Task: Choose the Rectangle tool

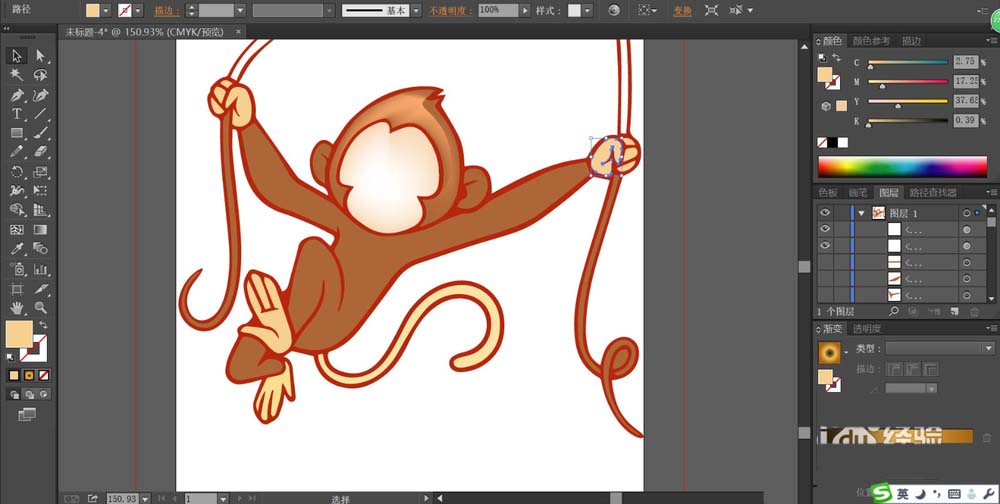Action: pos(17,133)
